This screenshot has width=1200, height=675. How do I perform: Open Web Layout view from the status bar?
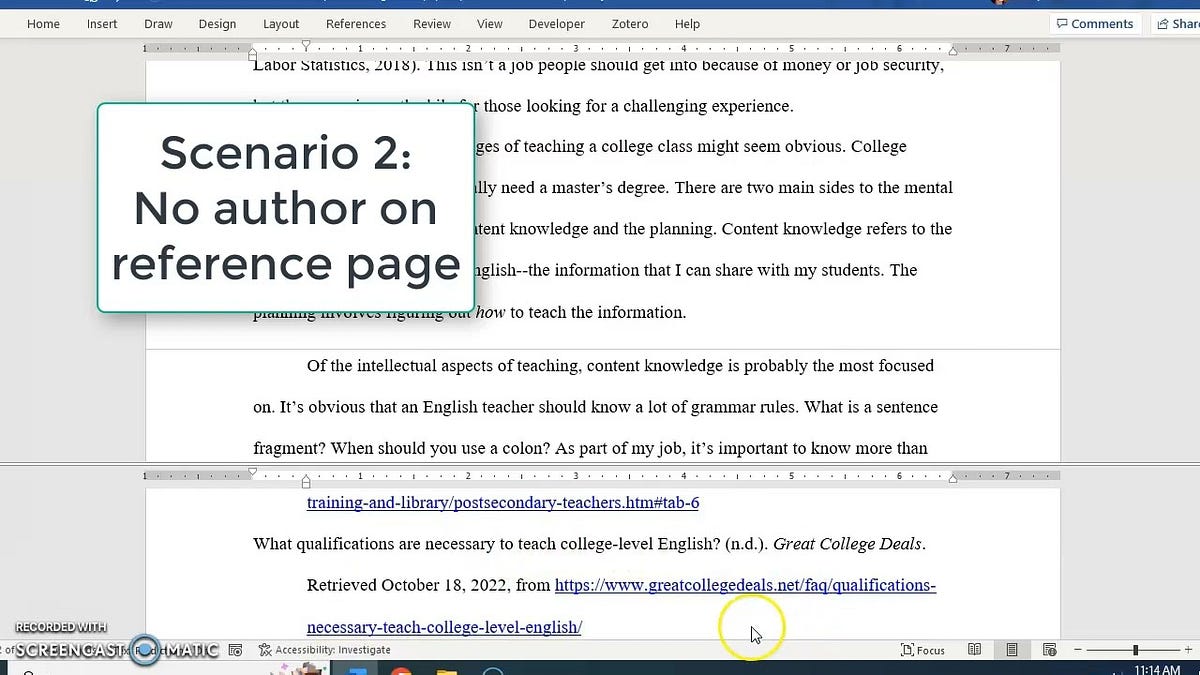tap(1051, 650)
